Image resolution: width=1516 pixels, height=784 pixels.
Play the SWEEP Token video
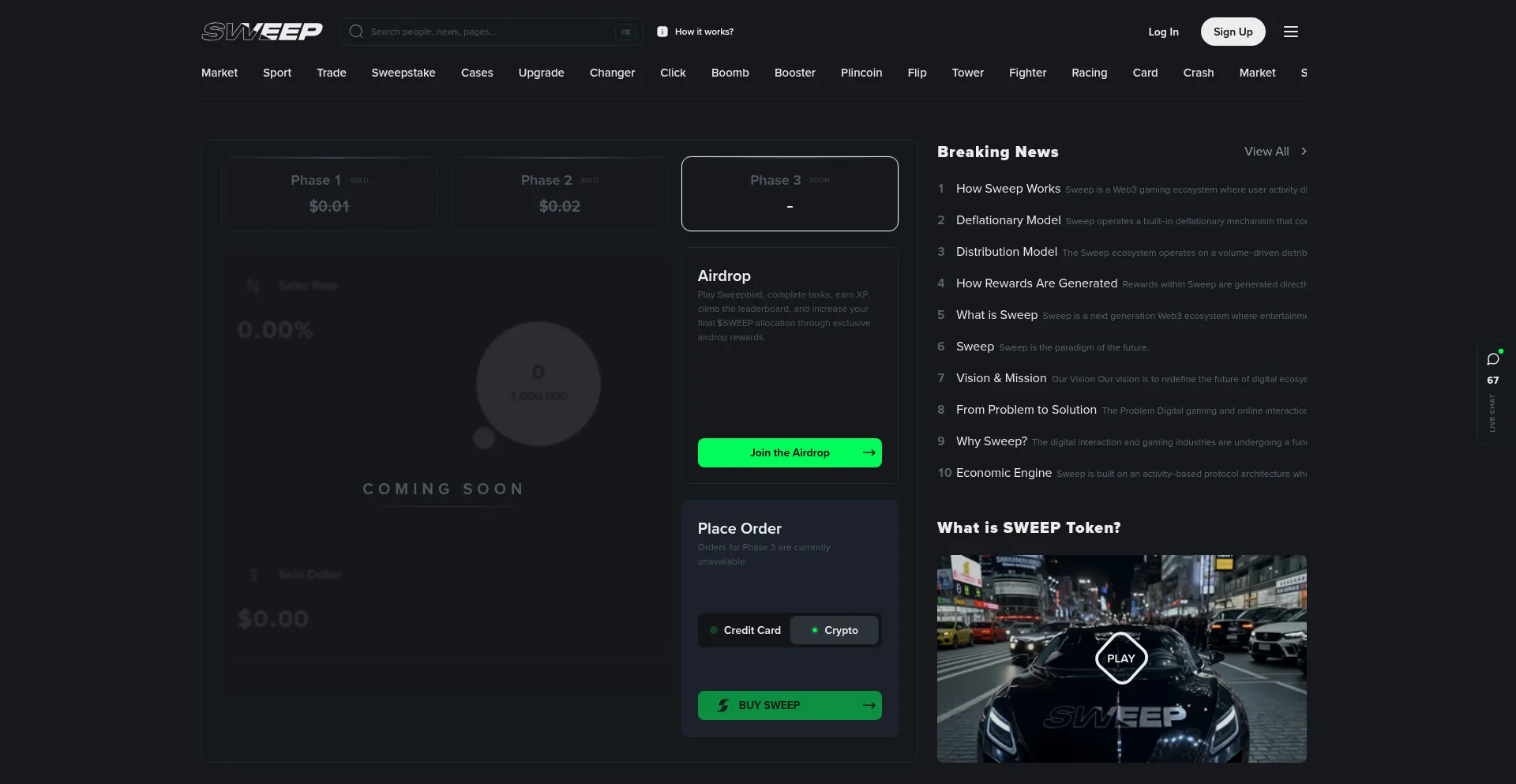pyautogui.click(x=1121, y=658)
